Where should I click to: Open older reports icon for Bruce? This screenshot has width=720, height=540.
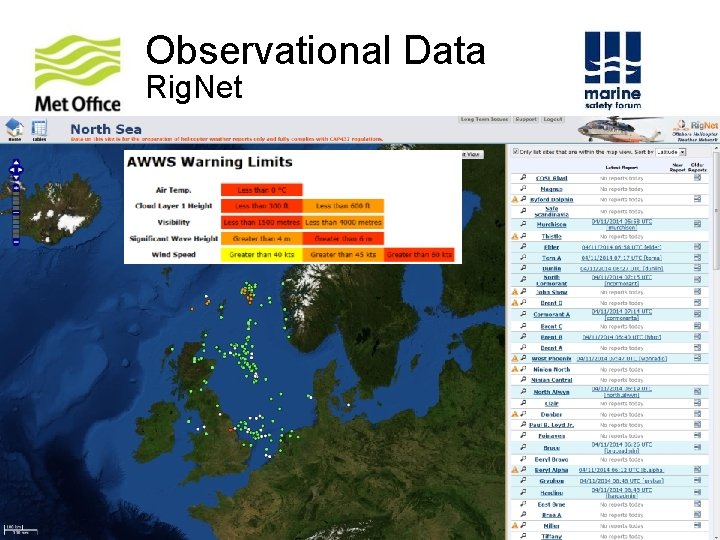(x=698, y=447)
